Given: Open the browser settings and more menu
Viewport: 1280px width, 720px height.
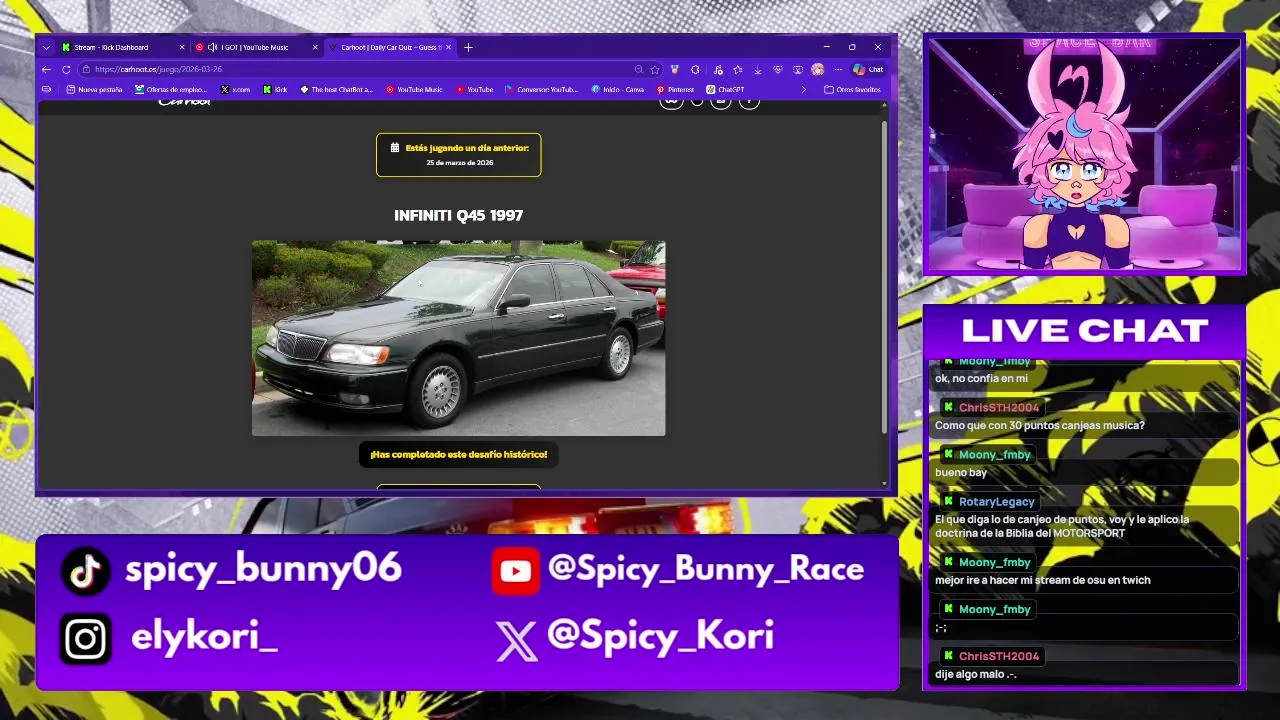Looking at the screenshot, I should tap(837, 69).
